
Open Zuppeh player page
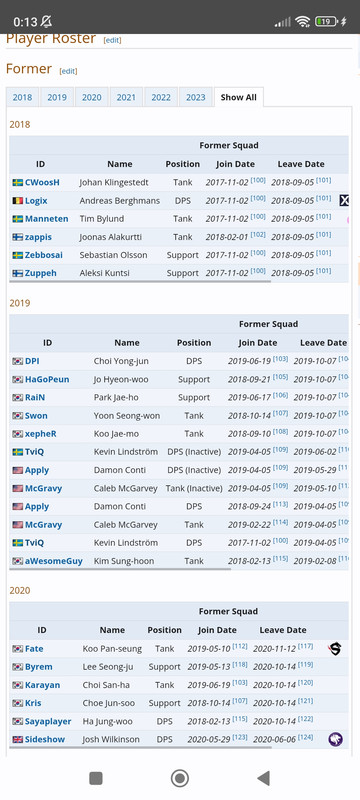(41, 273)
